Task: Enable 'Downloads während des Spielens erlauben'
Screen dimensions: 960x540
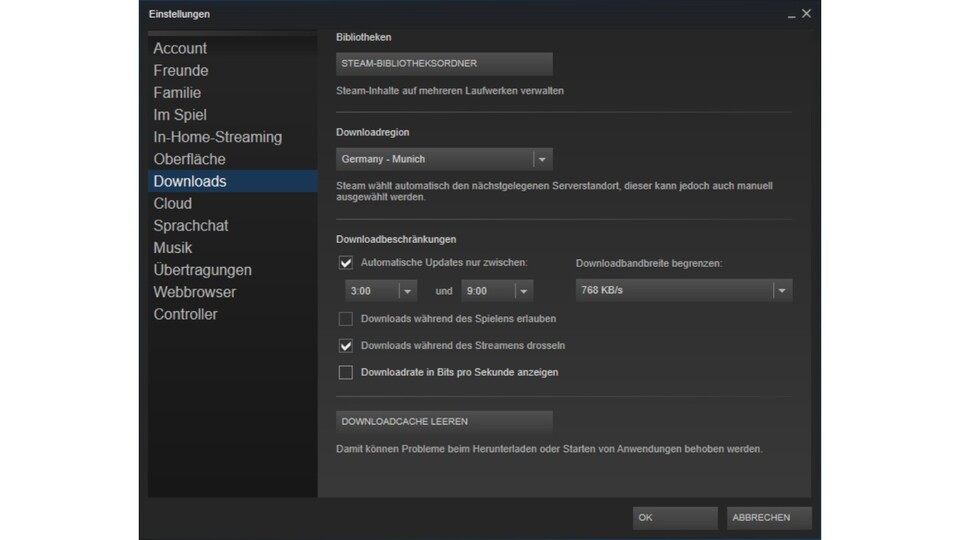Action: coord(346,319)
